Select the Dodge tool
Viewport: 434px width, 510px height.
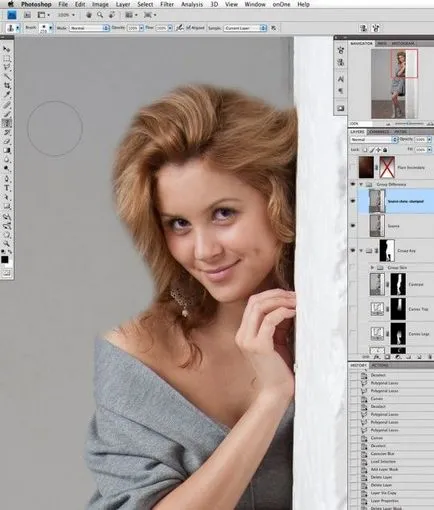[7, 169]
